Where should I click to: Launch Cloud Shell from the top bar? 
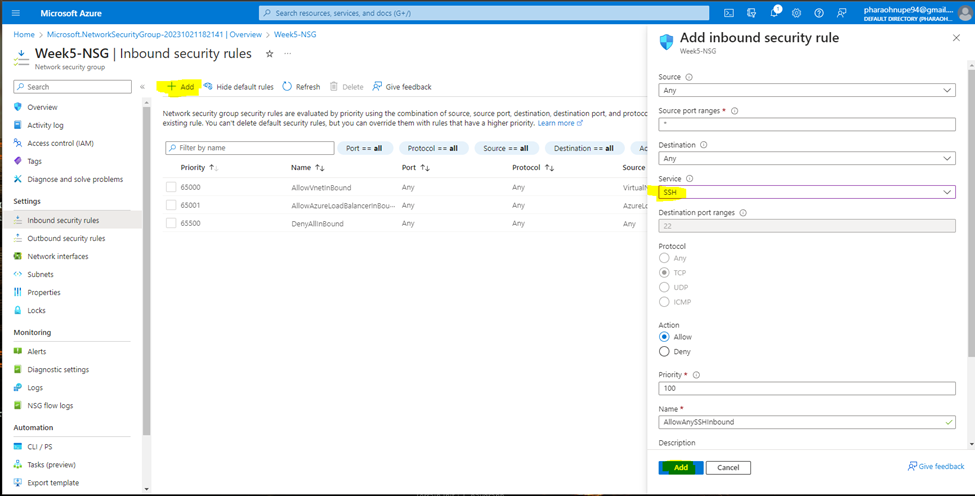click(x=729, y=12)
